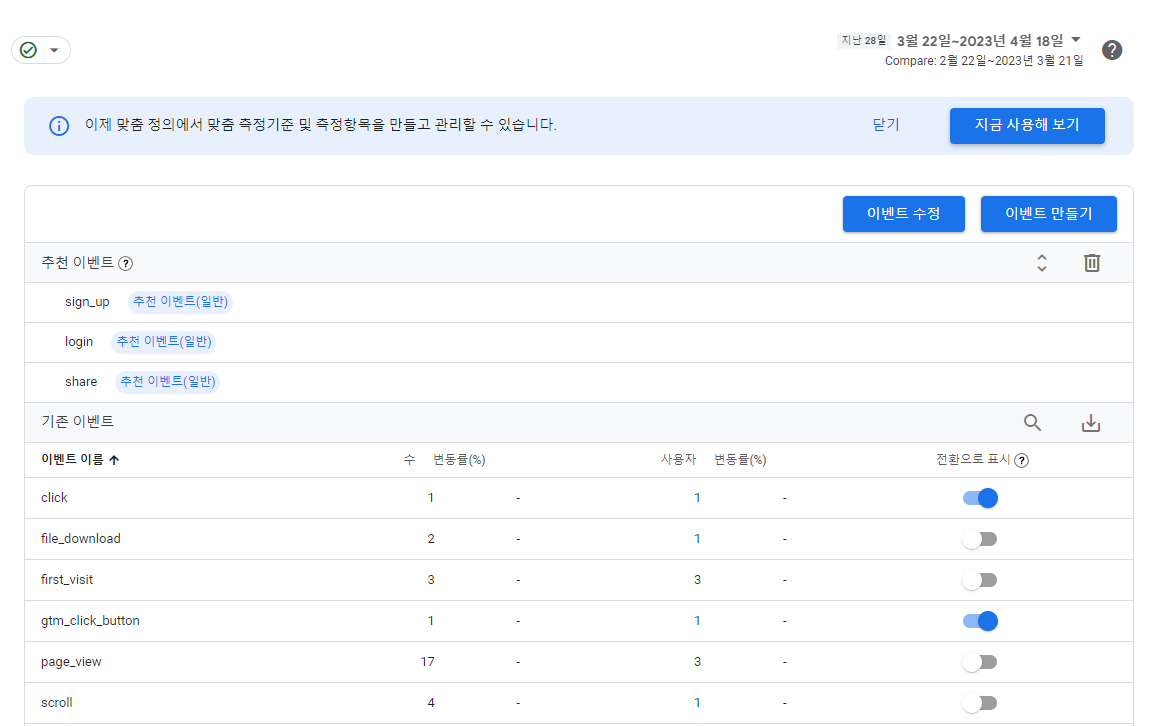Select the login recommended event
1161x726 pixels.
pyautogui.click(x=78, y=342)
